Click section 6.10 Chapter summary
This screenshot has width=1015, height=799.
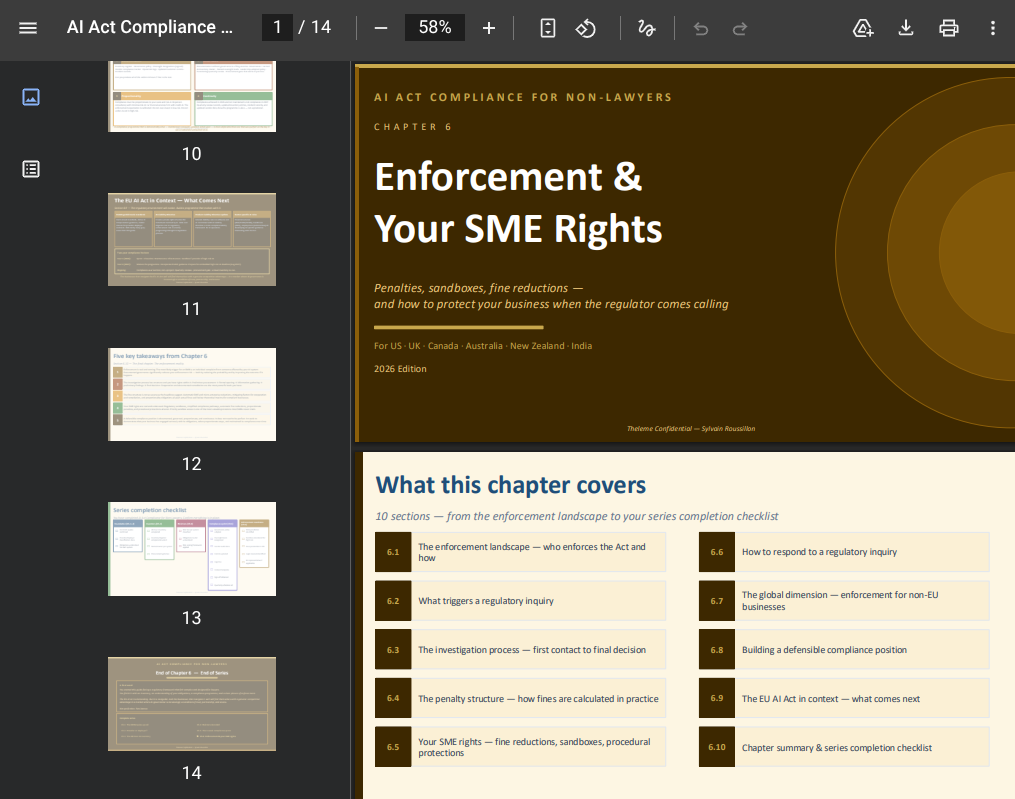844,747
